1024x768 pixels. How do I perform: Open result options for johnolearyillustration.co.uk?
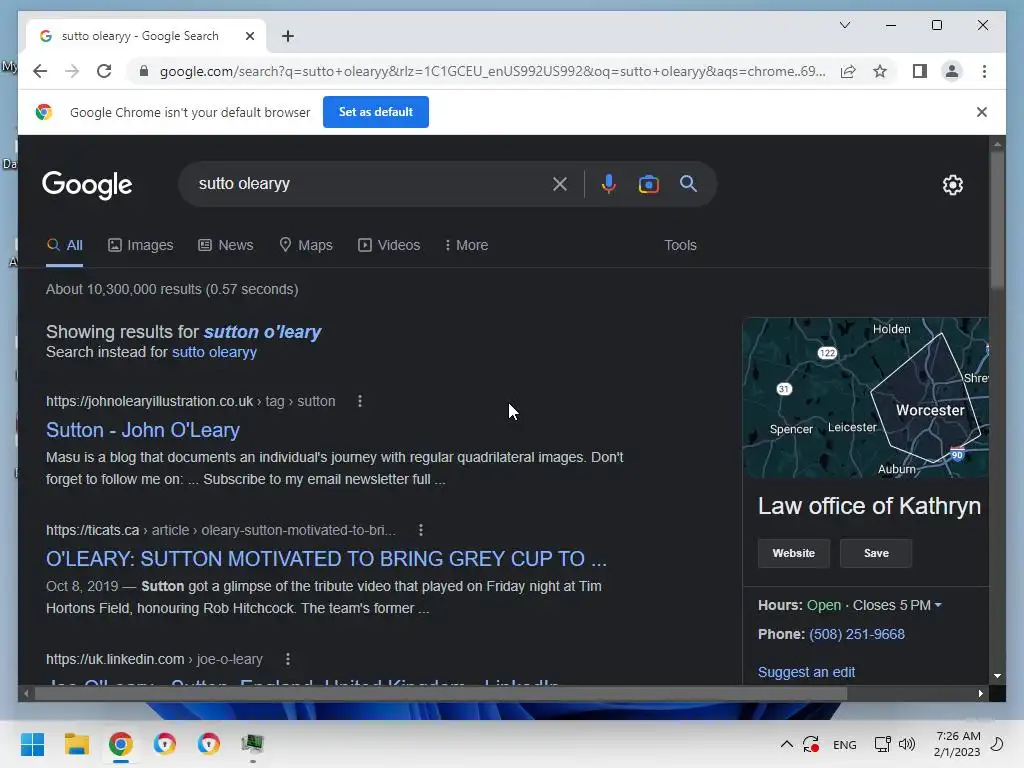pyautogui.click(x=360, y=401)
